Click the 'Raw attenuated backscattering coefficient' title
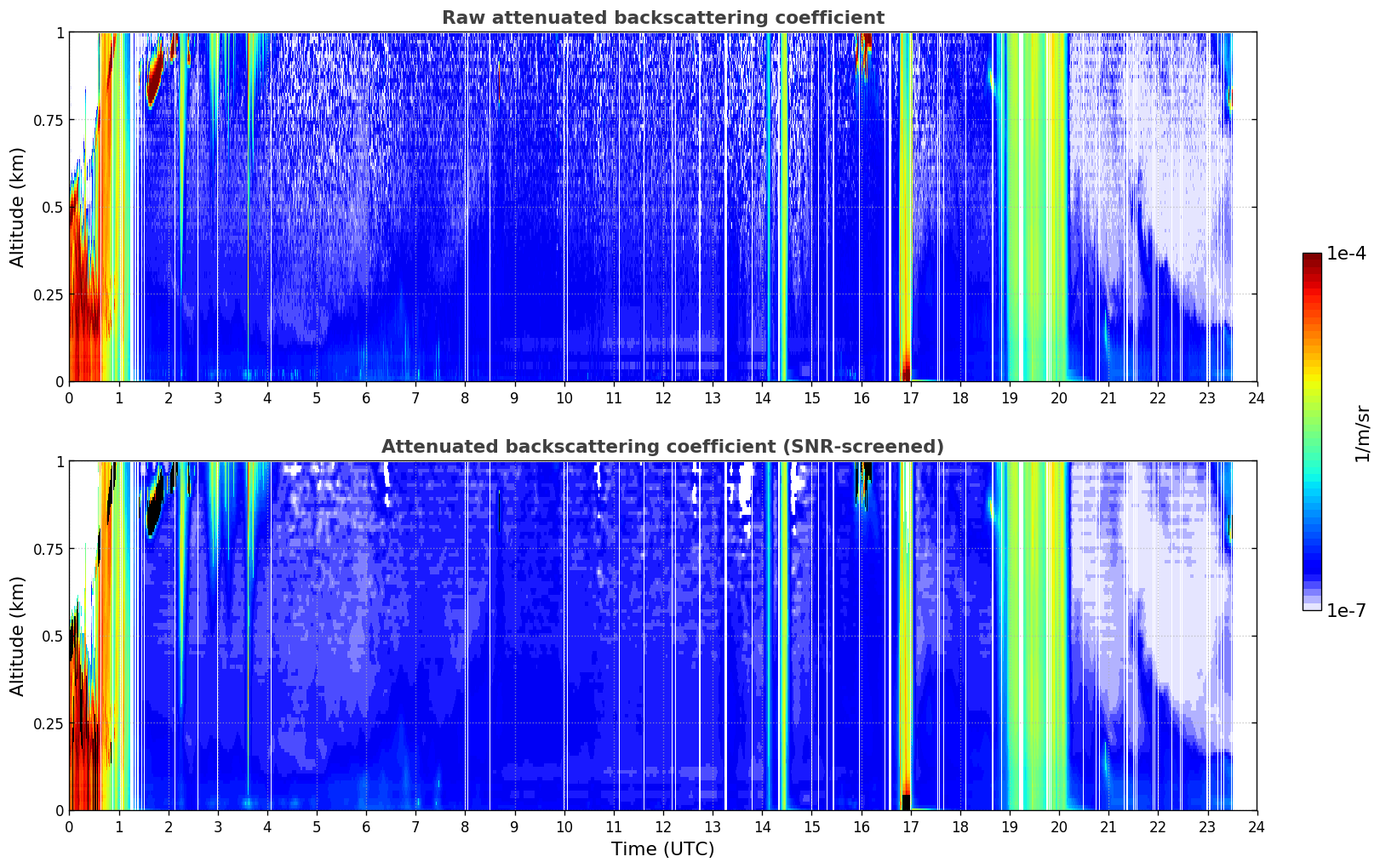This screenshot has height=868, width=1380. (x=662, y=18)
